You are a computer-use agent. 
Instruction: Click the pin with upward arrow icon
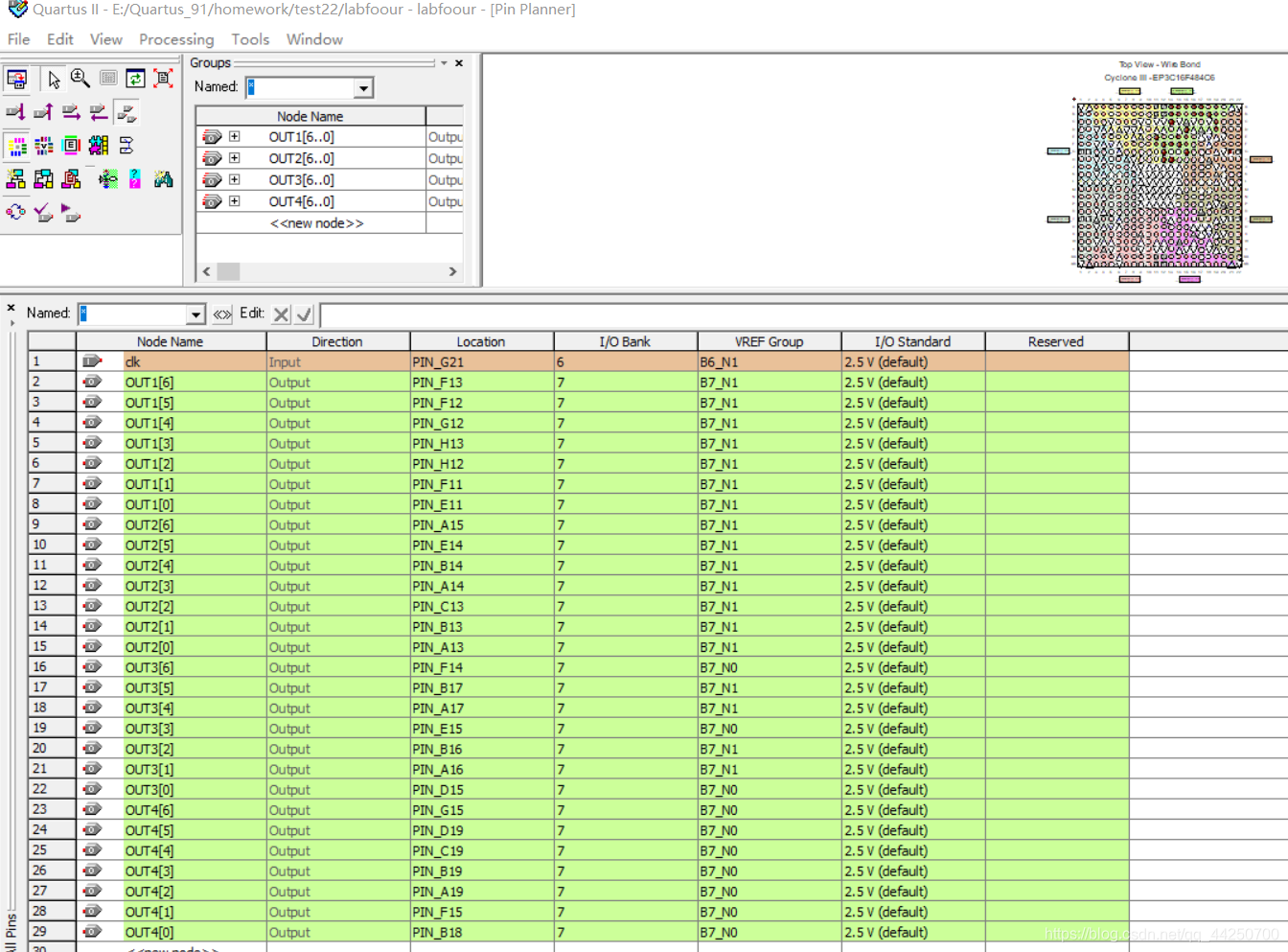[x=43, y=113]
